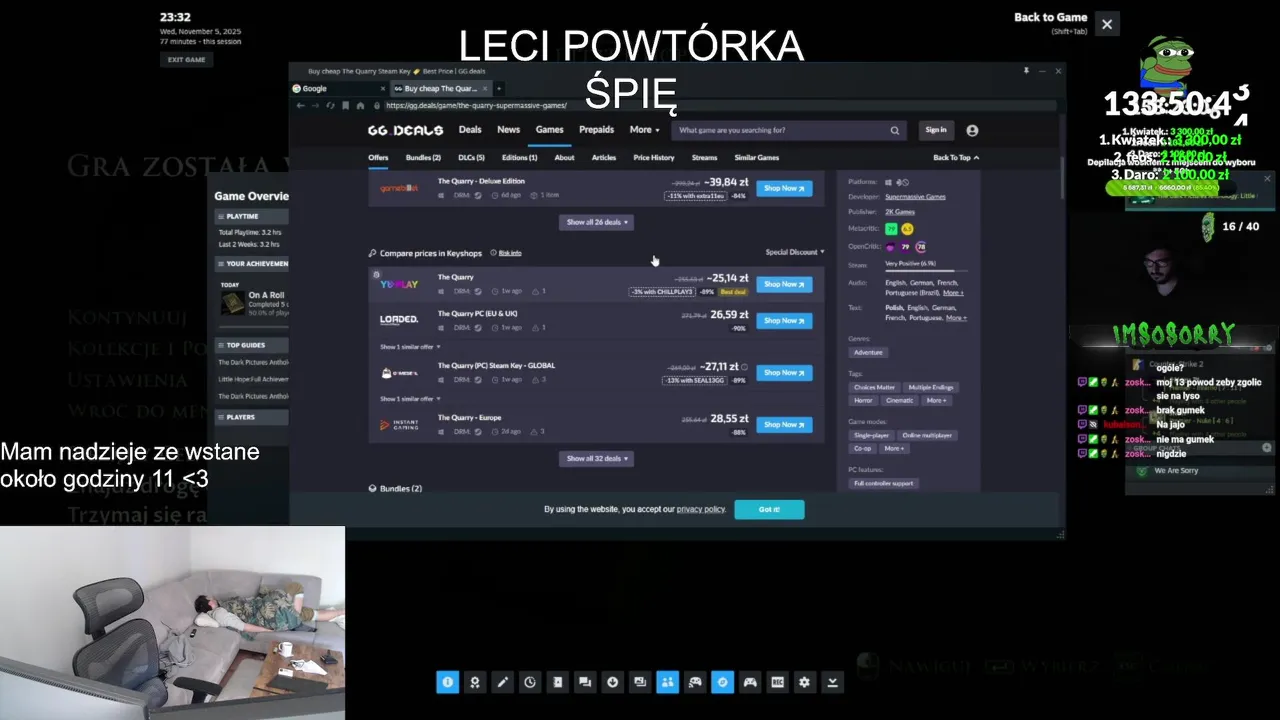Image resolution: width=1280 pixels, height=720 pixels.
Task: Open the user profile icon on GG.deals
Action: click(x=972, y=130)
